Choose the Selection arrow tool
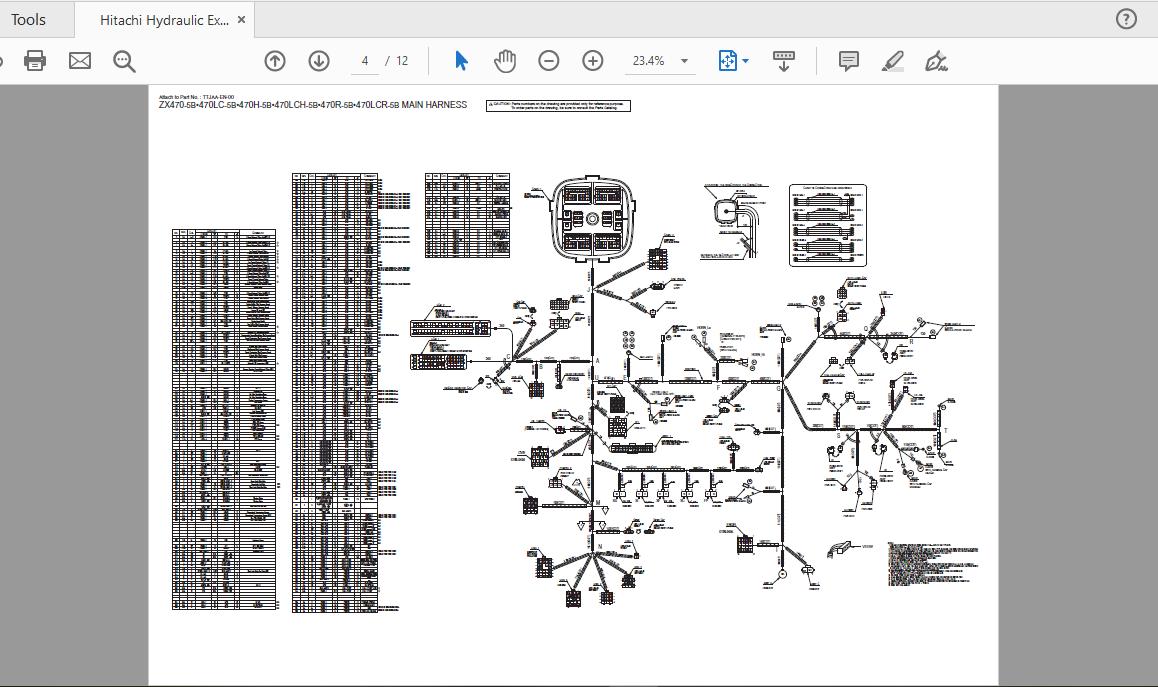This screenshot has height=687, width=1158. click(462, 61)
